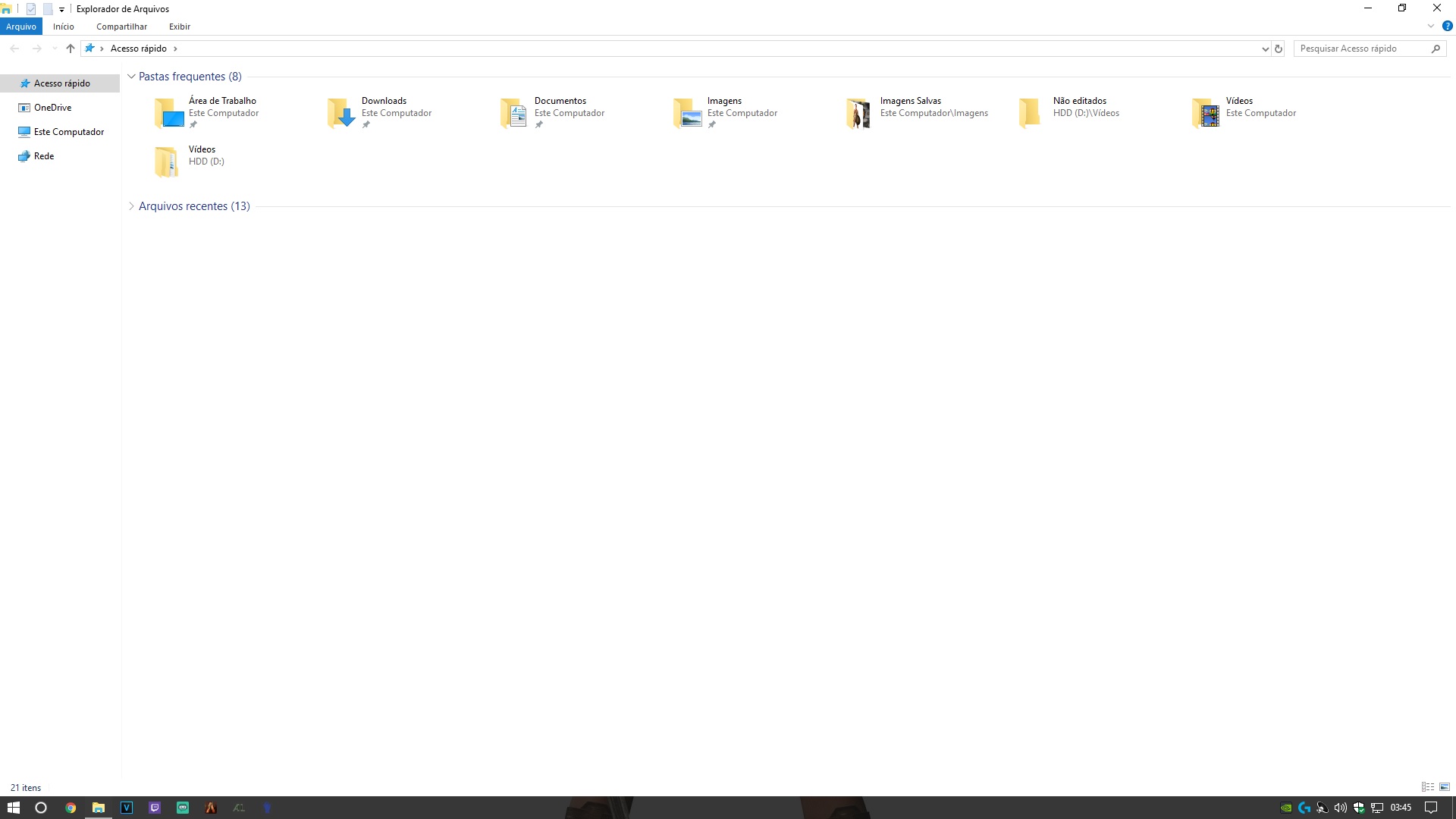Click the Imagens Salvas folder name

point(910,101)
